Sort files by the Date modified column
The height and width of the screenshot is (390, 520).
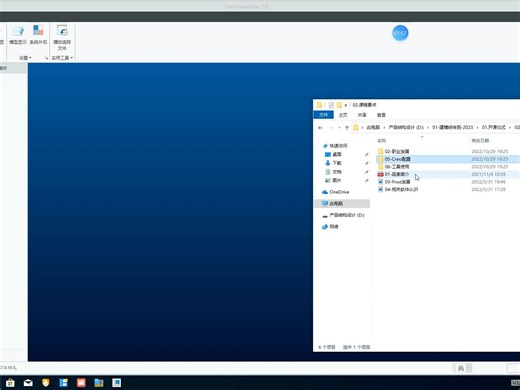click(480, 141)
